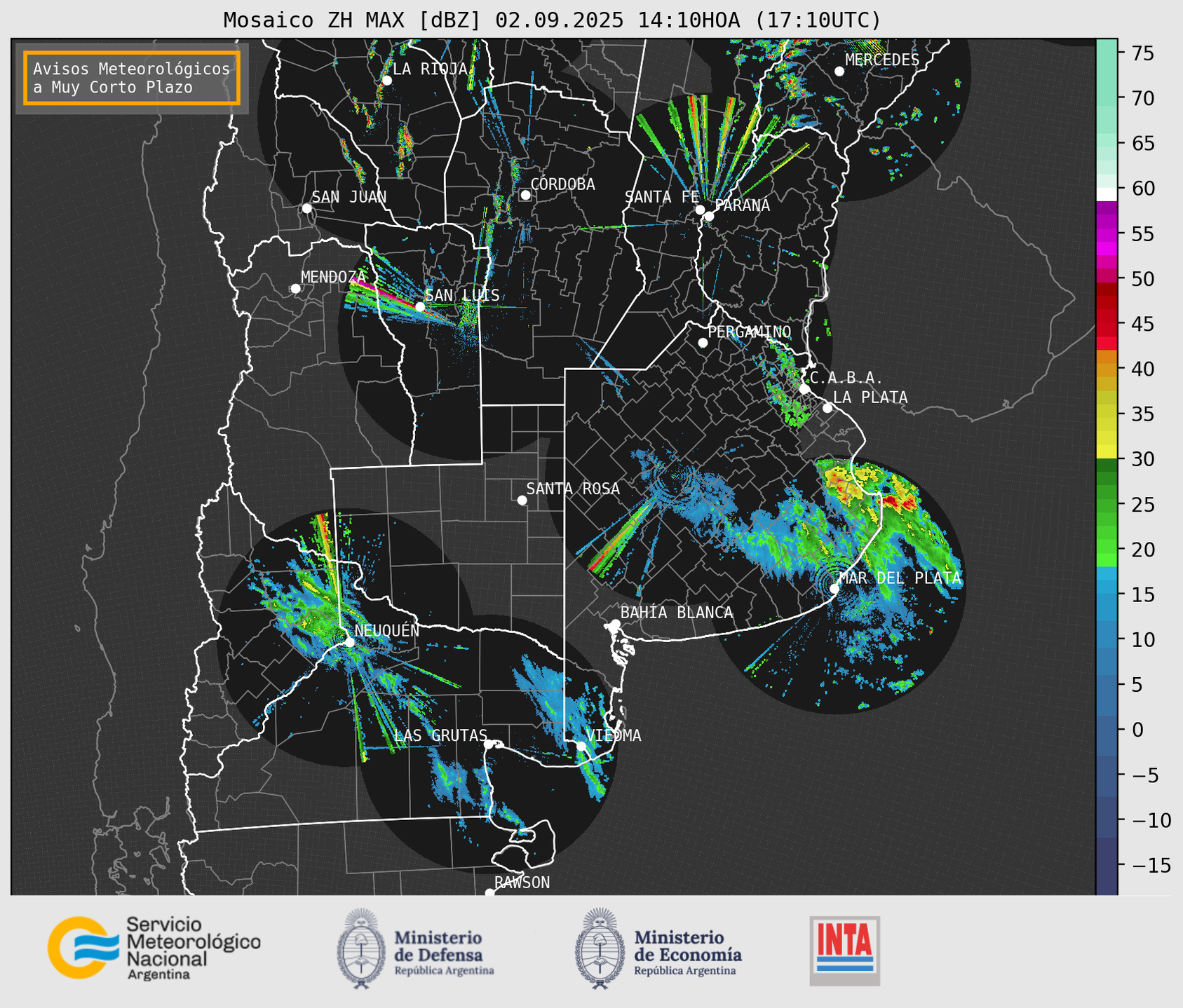
Task: Click the INTA logo
Action: pos(844,951)
